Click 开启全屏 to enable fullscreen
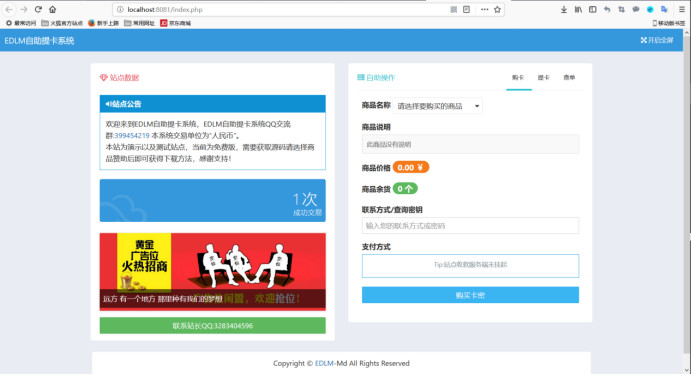 (657, 40)
